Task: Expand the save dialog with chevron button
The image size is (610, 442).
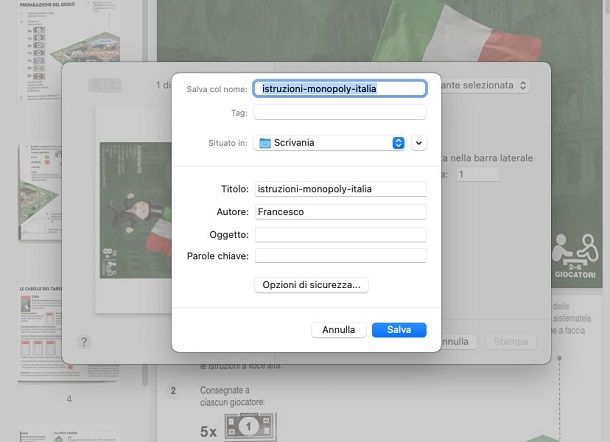Action: pyautogui.click(x=419, y=143)
